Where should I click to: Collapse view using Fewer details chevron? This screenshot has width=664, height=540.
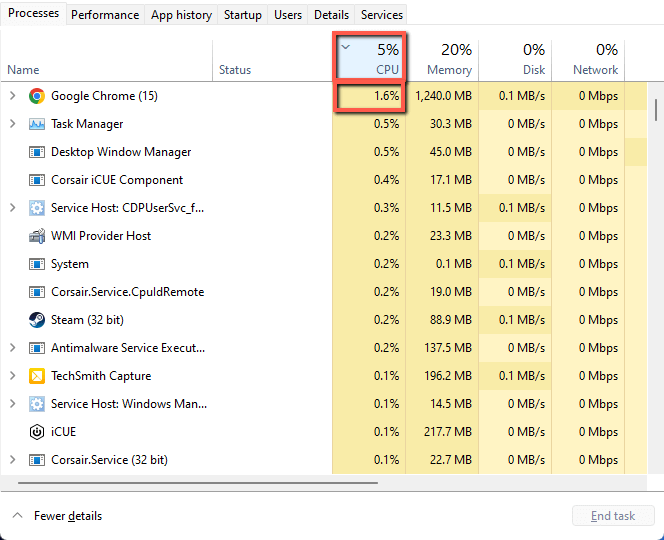(17, 515)
